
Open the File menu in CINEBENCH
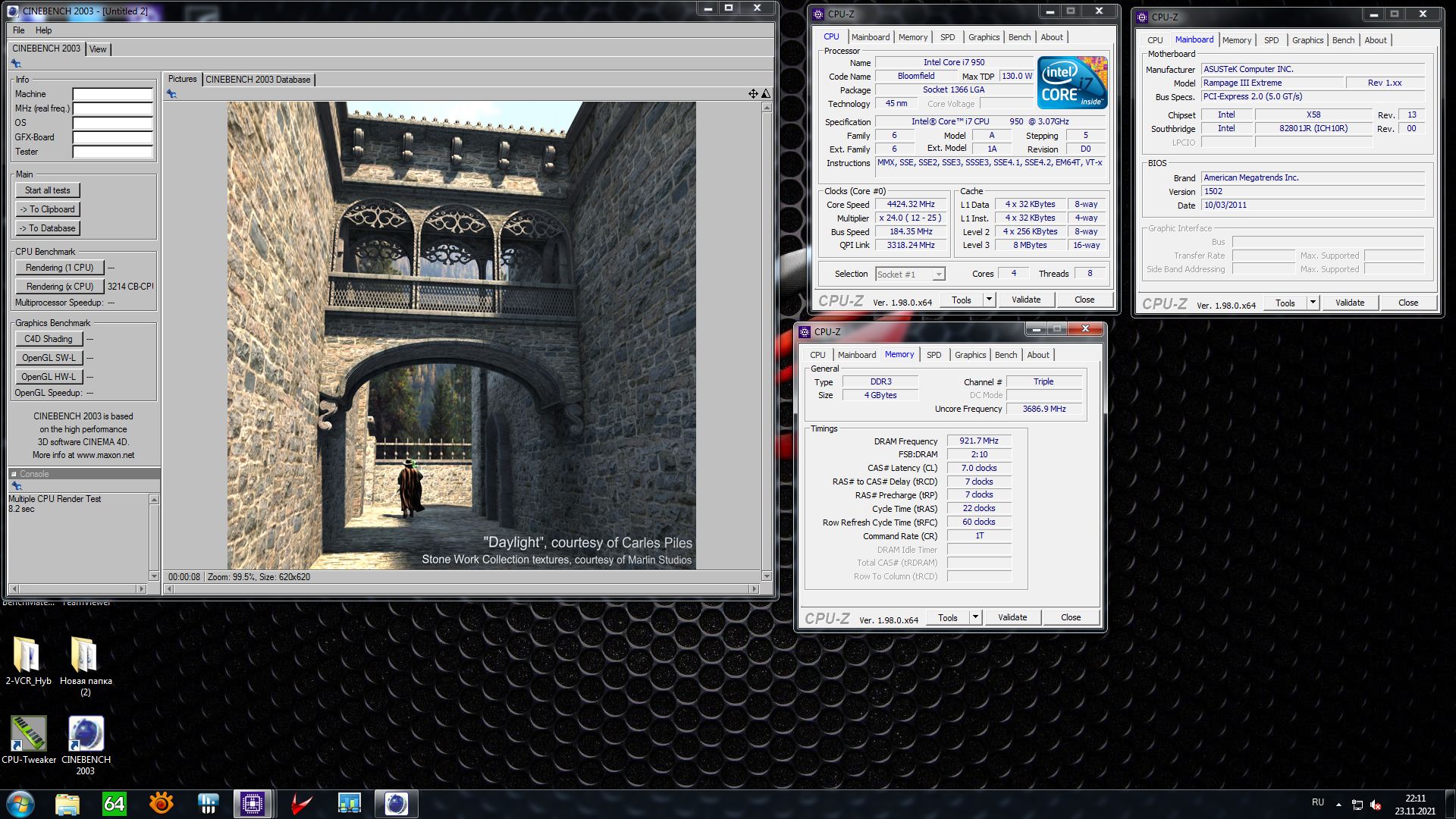(x=19, y=30)
